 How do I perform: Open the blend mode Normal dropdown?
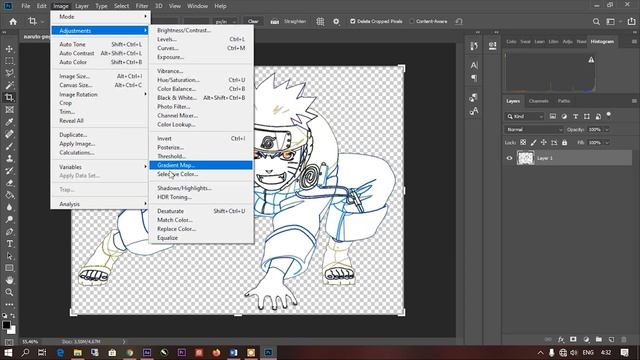[x=534, y=129]
